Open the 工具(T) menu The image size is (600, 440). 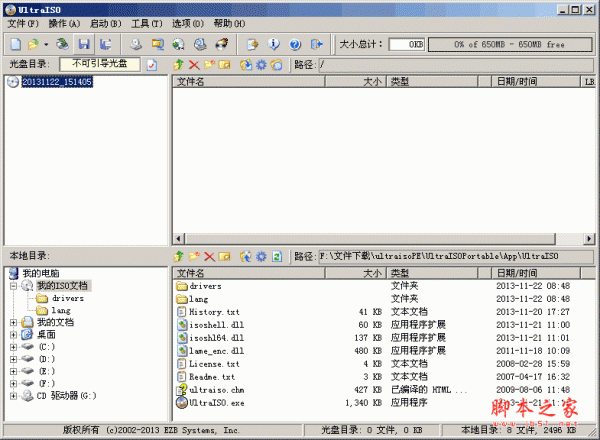tap(147, 24)
